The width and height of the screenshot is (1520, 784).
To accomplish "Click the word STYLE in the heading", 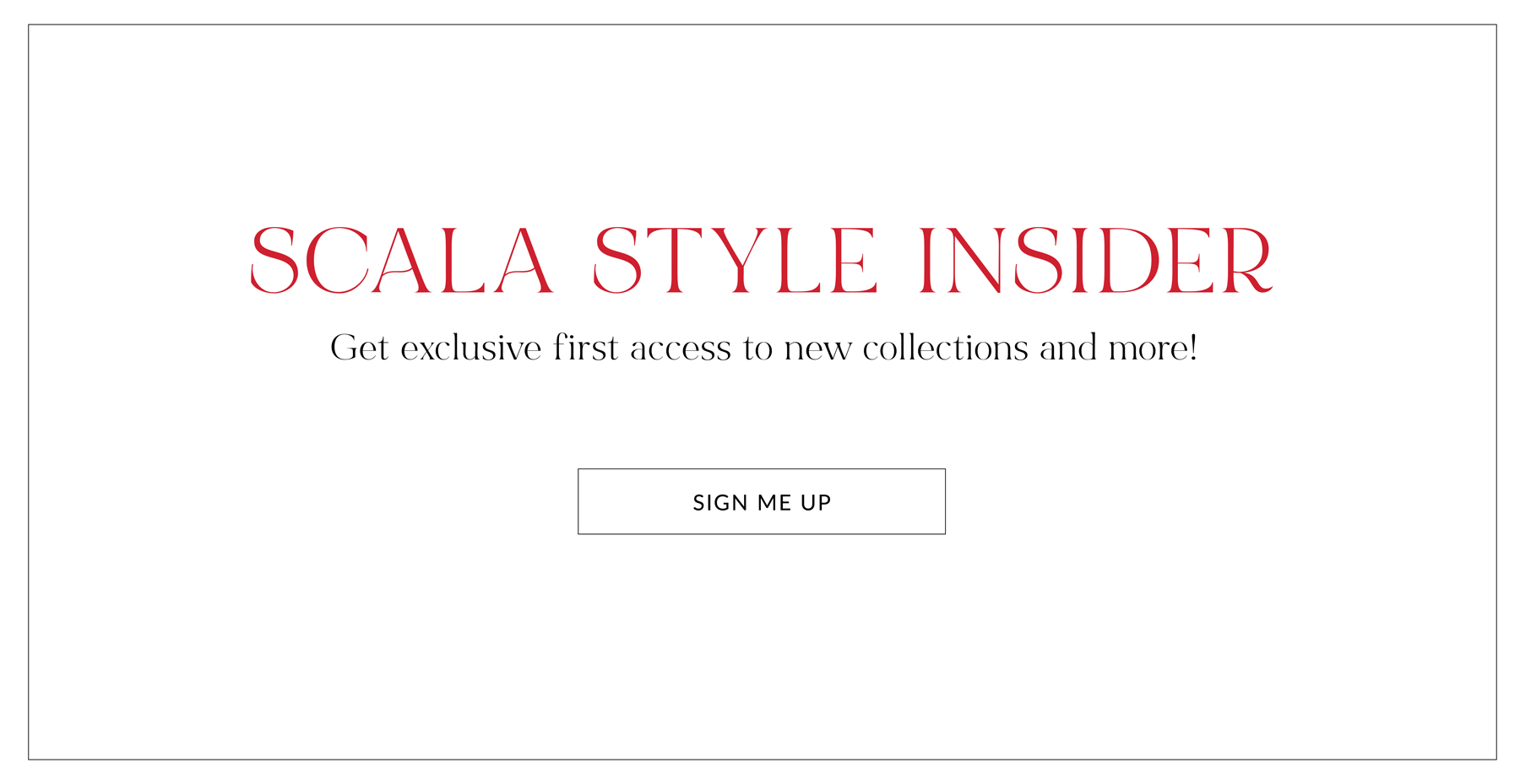I will 736,260.
